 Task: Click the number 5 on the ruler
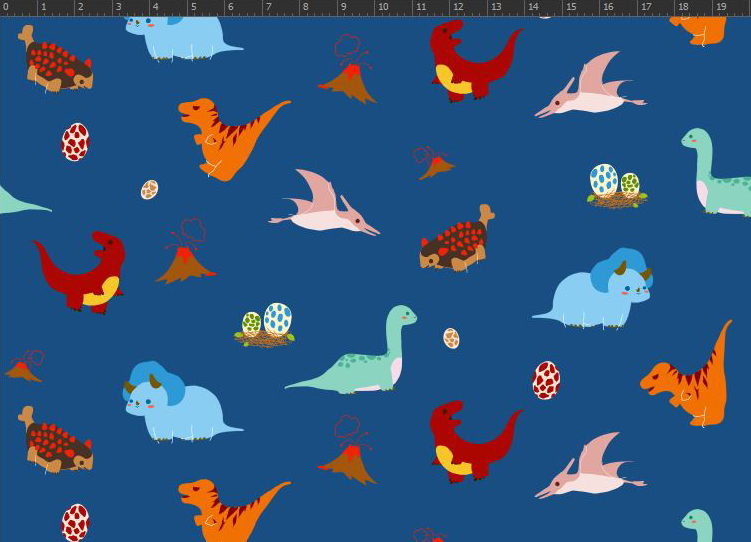(x=193, y=7)
